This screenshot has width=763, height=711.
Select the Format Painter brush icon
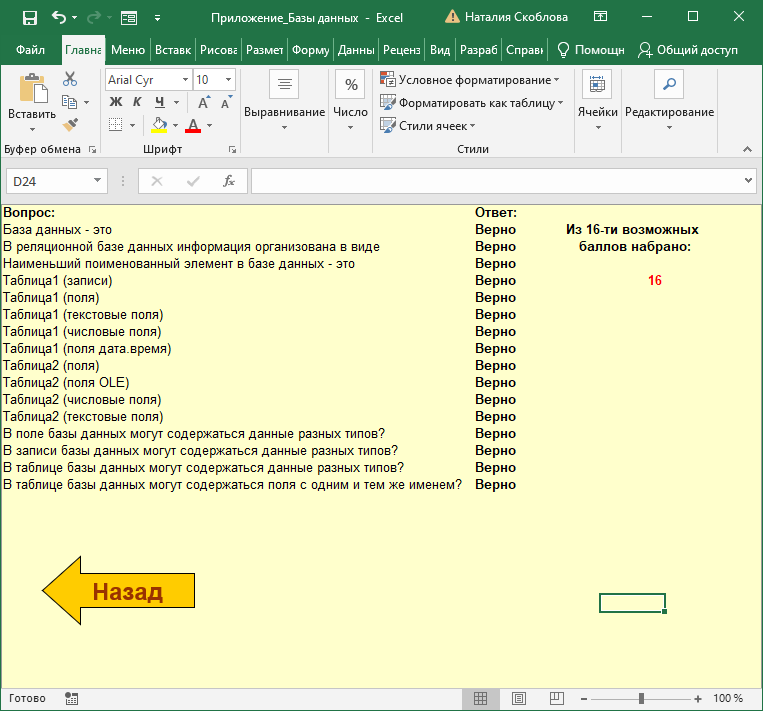click(70, 124)
